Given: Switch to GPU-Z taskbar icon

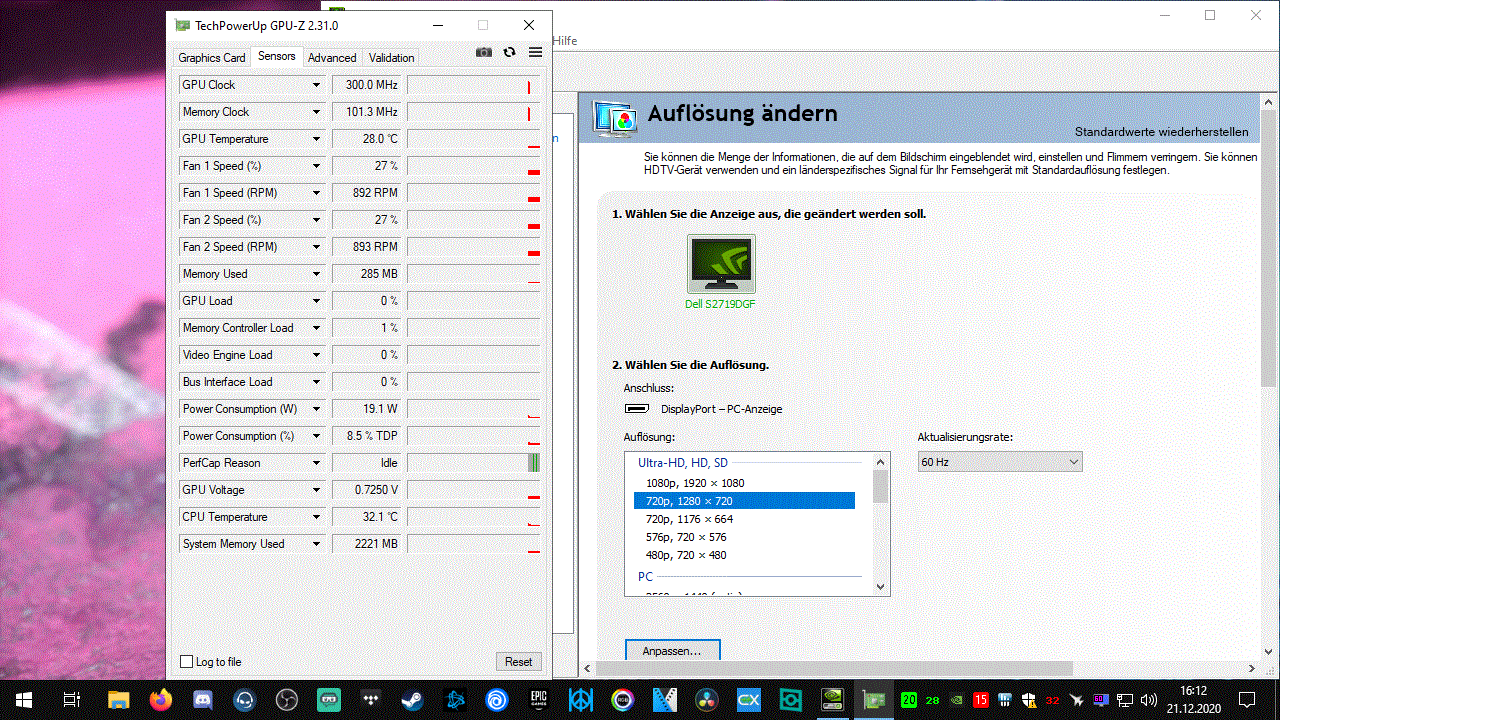Looking at the screenshot, I should pyautogui.click(x=874, y=699).
